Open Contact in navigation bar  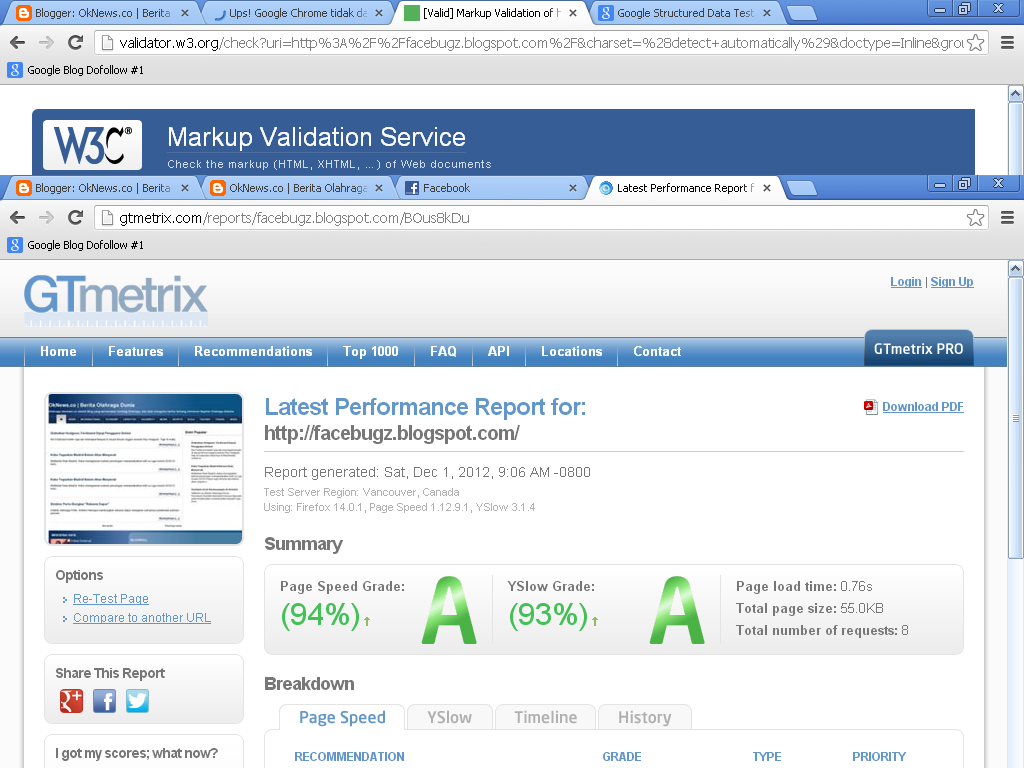[x=657, y=351]
